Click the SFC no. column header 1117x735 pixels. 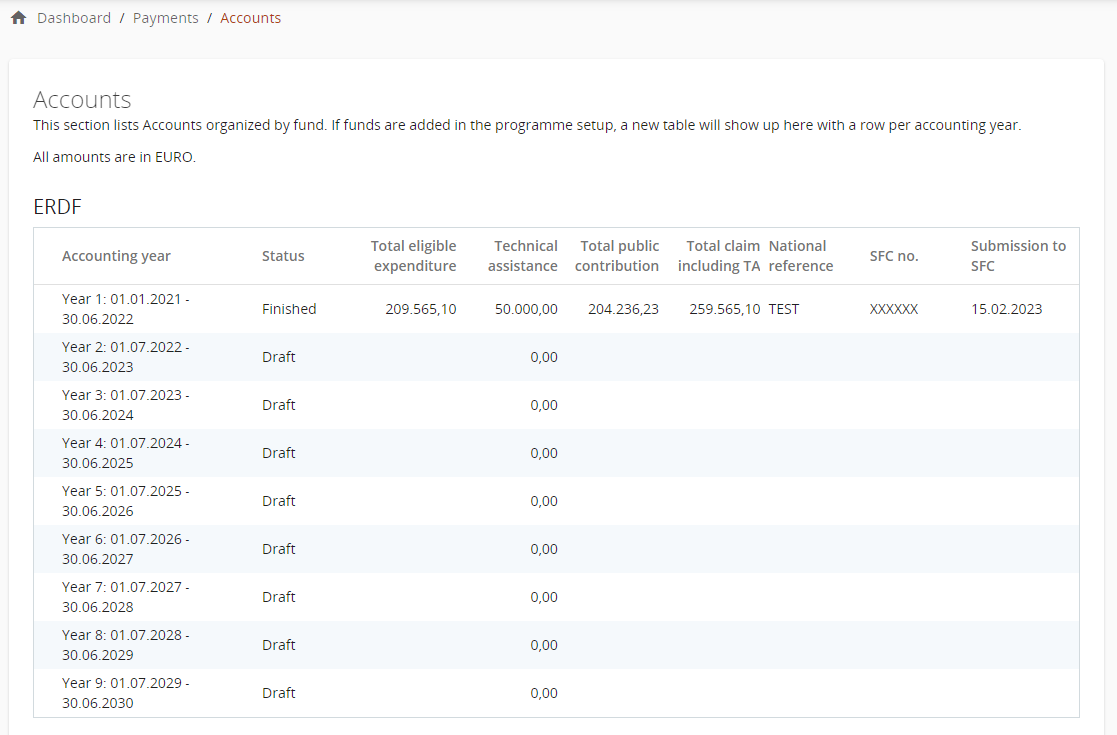pos(893,256)
